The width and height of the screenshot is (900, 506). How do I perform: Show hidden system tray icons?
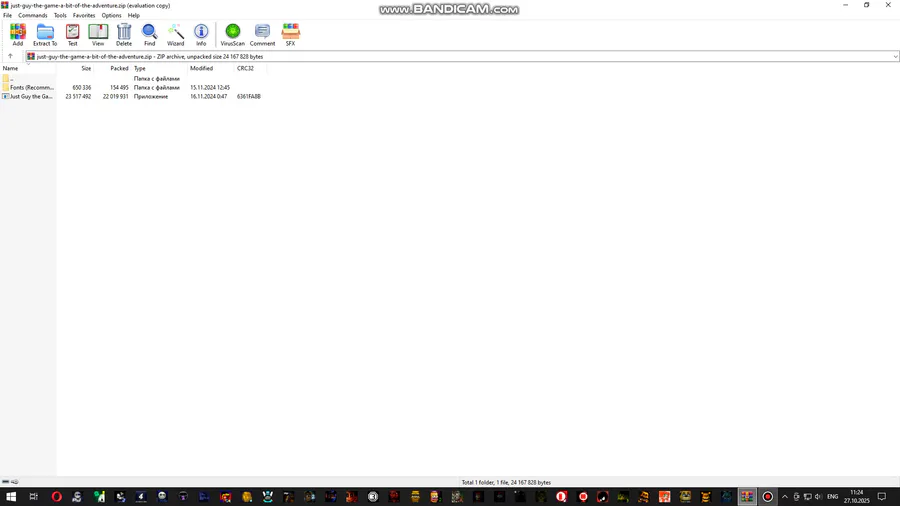(x=785, y=497)
